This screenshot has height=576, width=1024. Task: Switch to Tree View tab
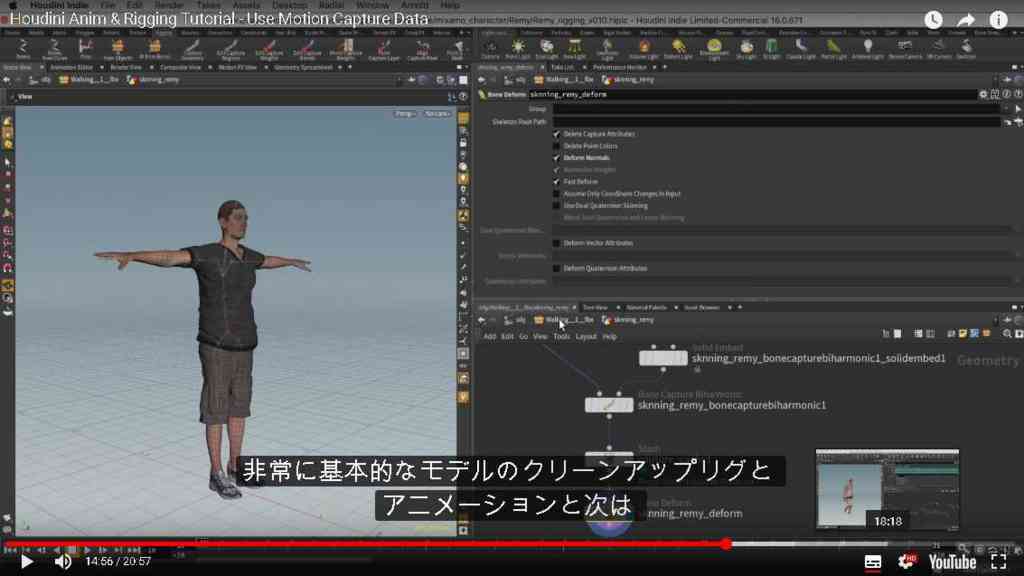pyautogui.click(x=594, y=308)
